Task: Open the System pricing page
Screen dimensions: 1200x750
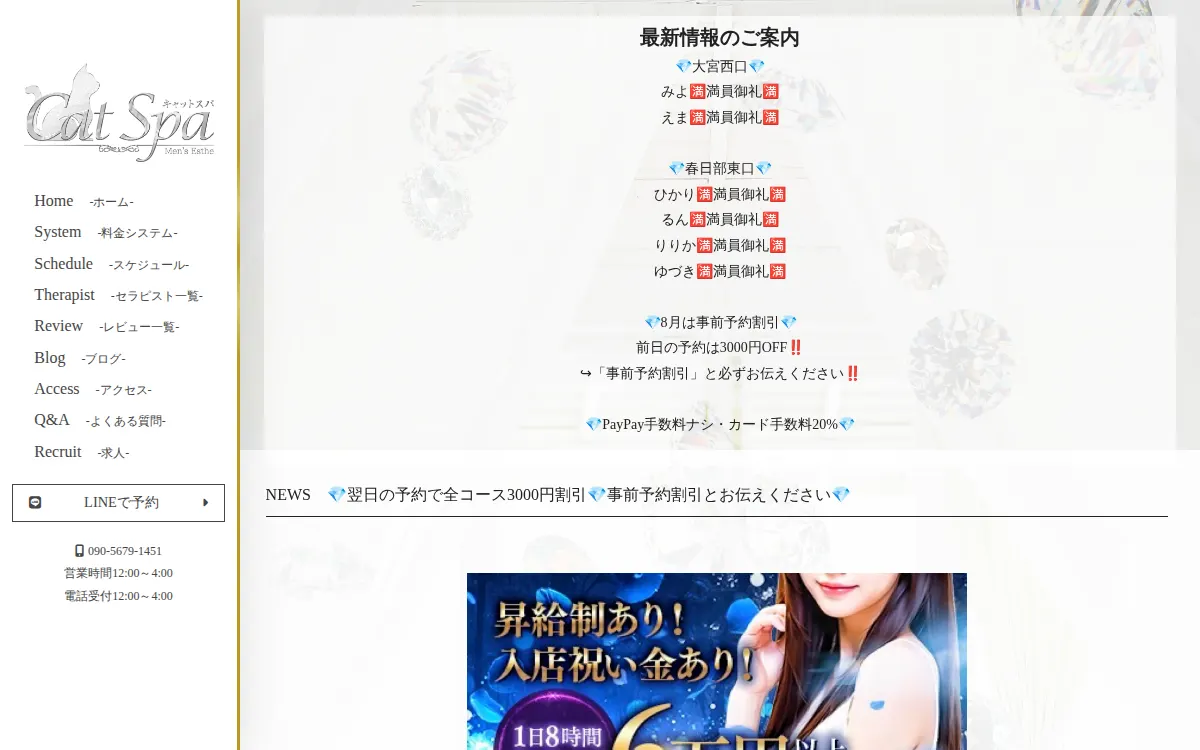Action: (x=105, y=232)
